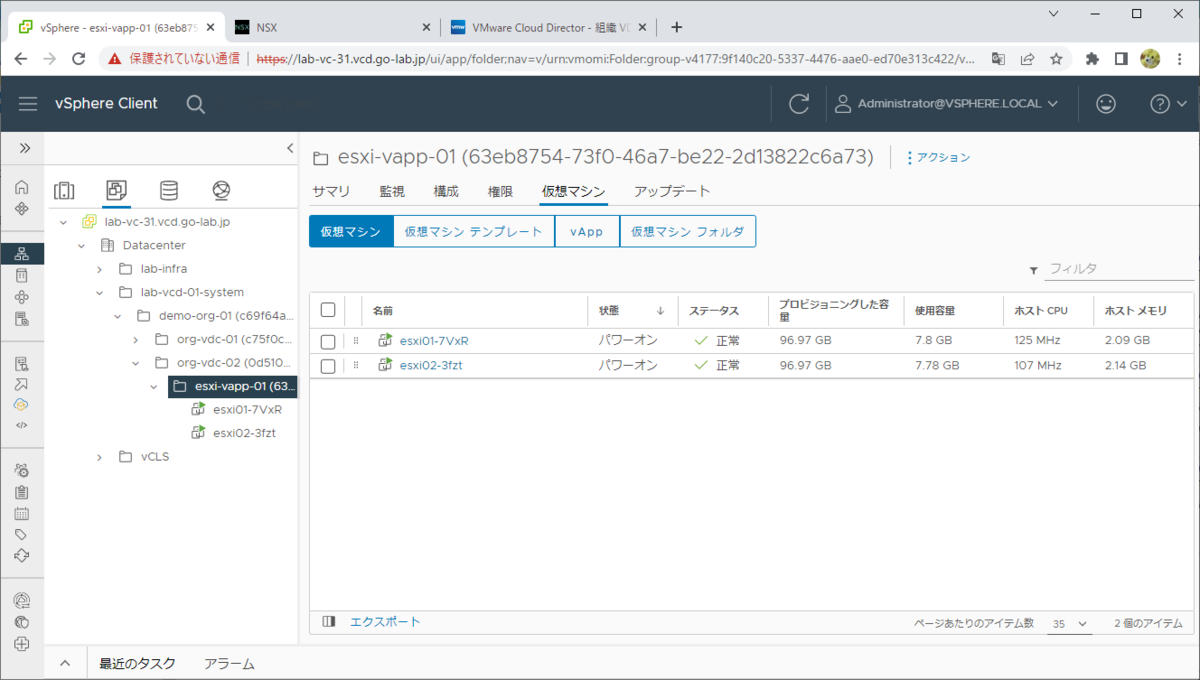Open Shortcuts icon in sidebar
1200x680 pixels.
(x=22, y=208)
